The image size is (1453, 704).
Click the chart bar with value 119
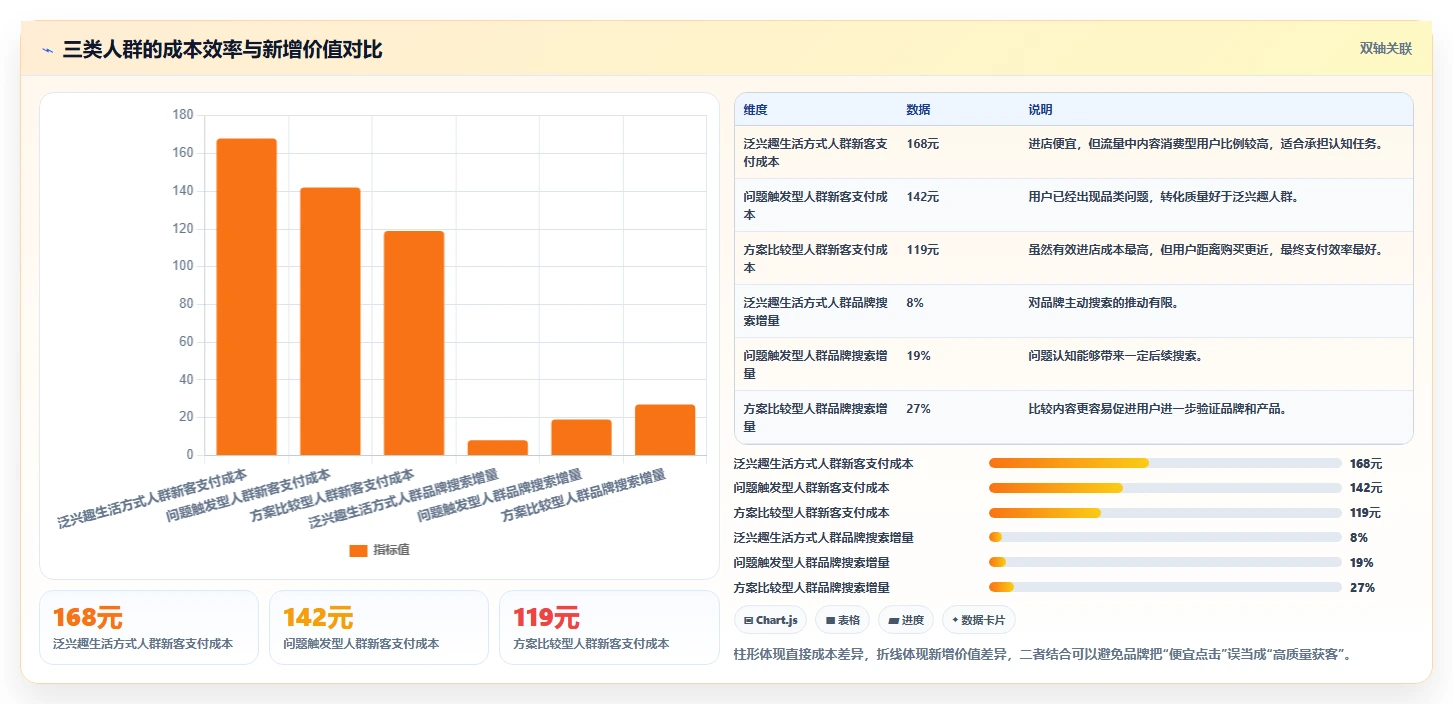[414, 343]
